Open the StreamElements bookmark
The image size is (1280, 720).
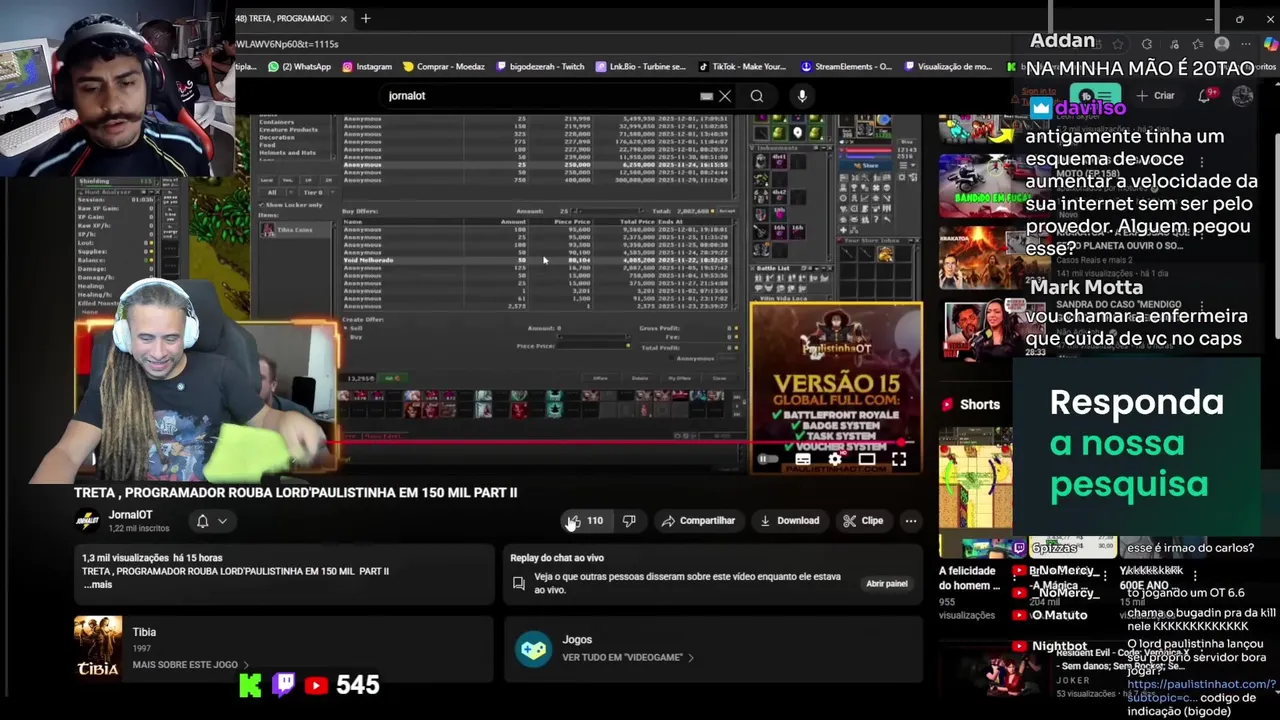pos(846,67)
